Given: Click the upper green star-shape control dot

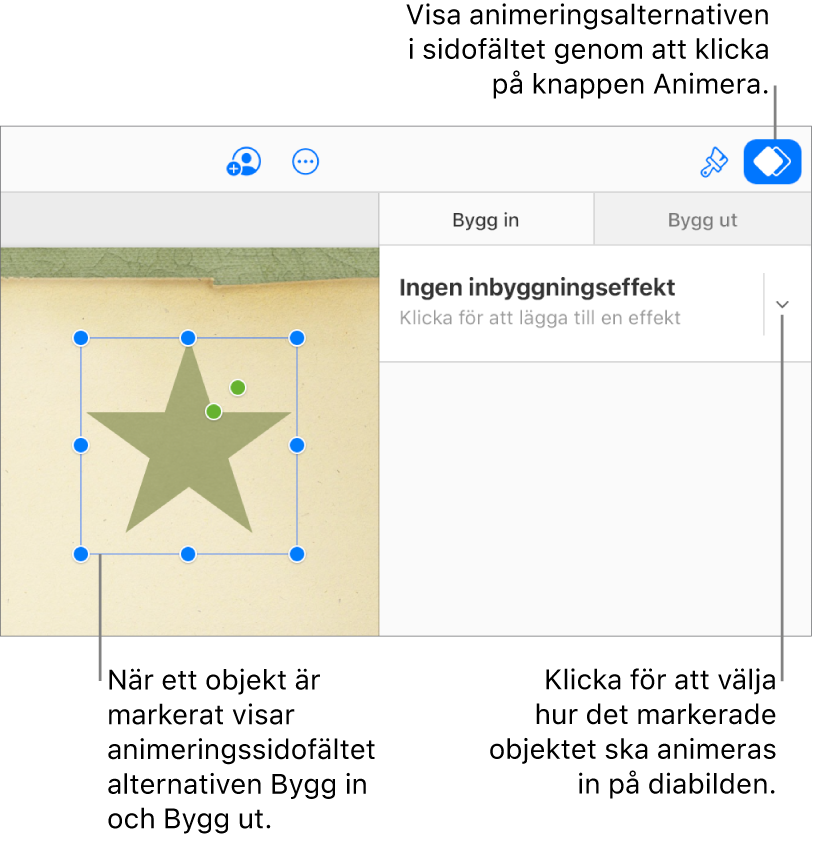Looking at the screenshot, I should [x=237, y=387].
